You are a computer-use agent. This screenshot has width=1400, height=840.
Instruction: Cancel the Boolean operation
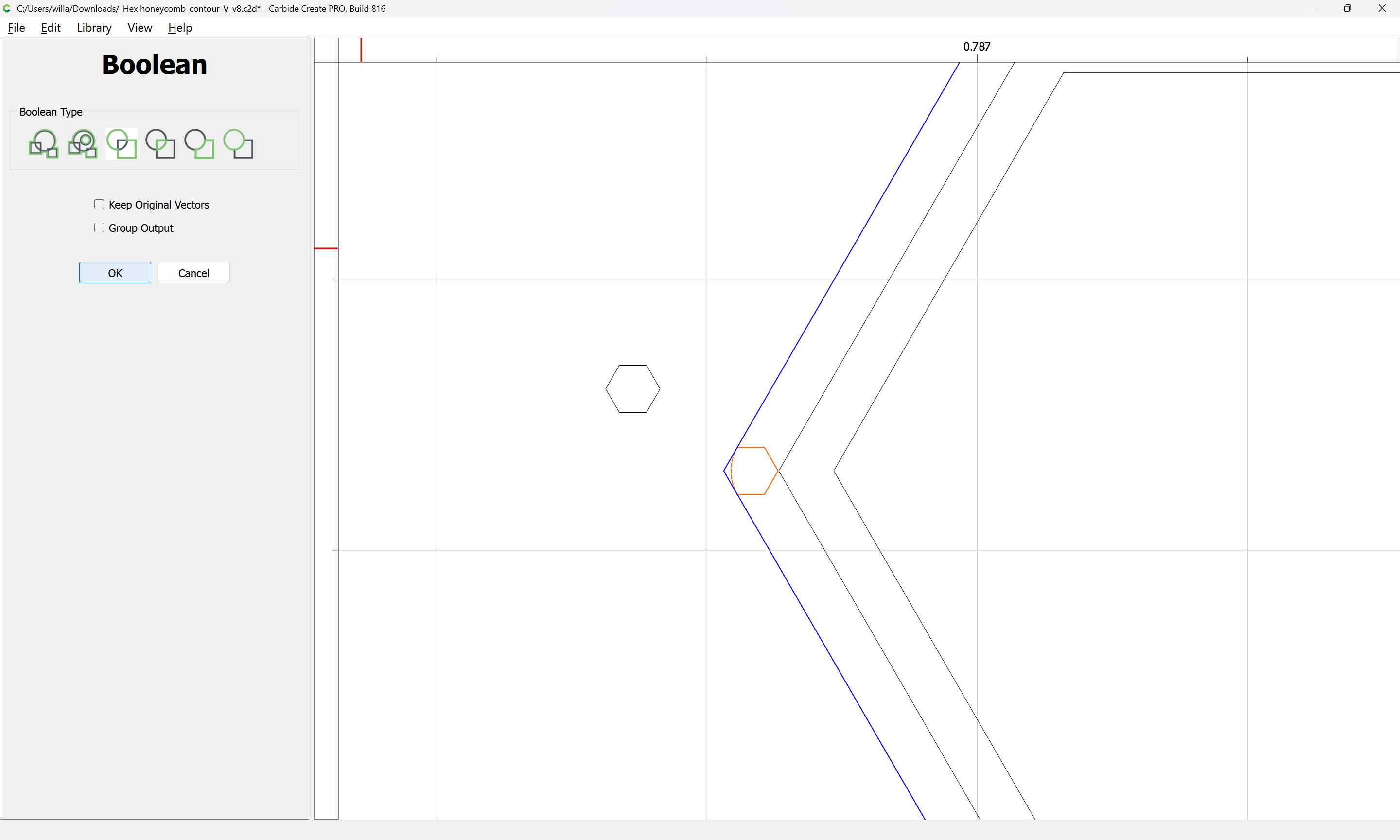[193, 273]
